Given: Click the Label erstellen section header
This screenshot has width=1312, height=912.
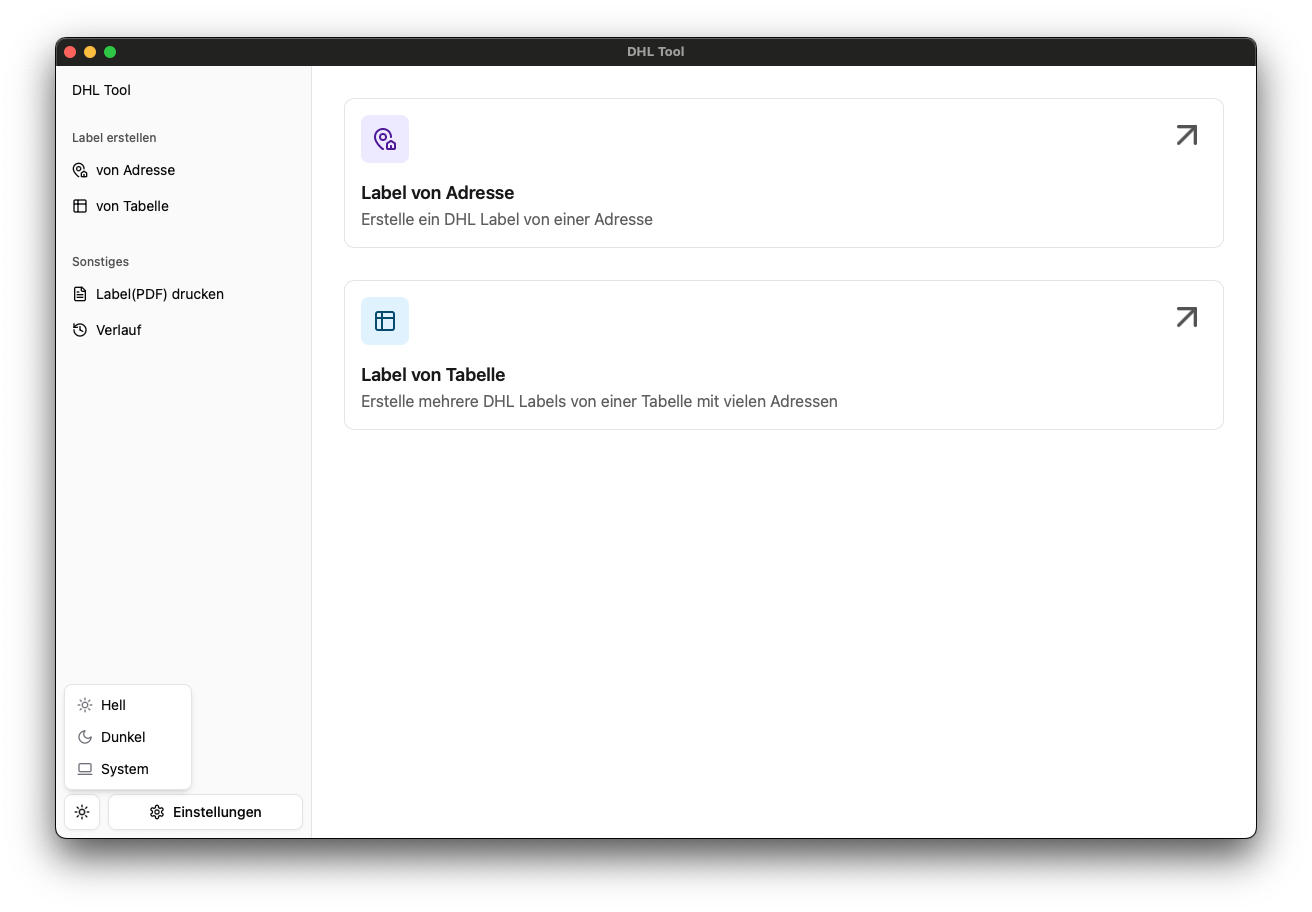Looking at the screenshot, I should [114, 138].
